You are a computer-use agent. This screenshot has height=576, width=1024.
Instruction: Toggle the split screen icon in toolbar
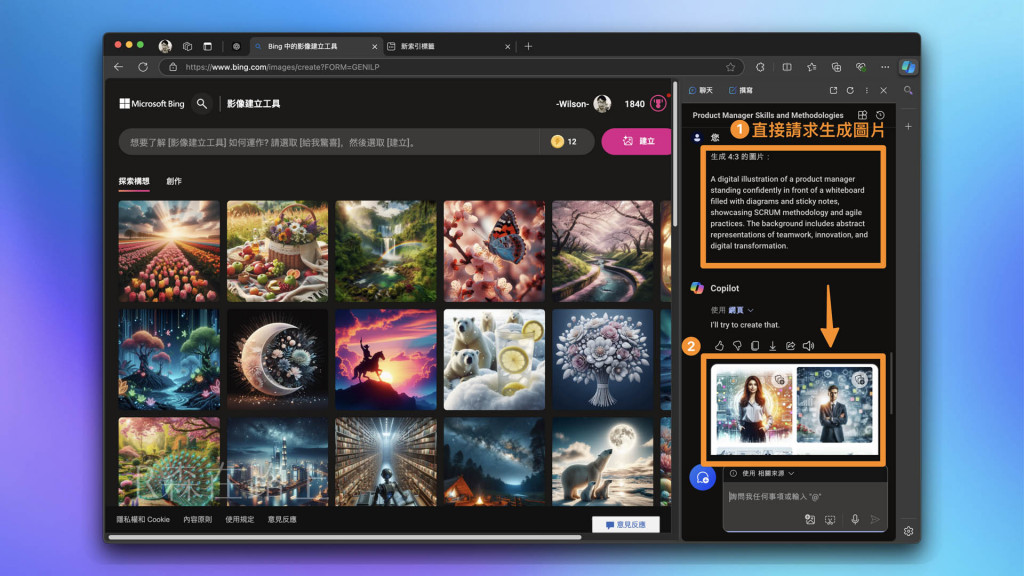point(787,67)
